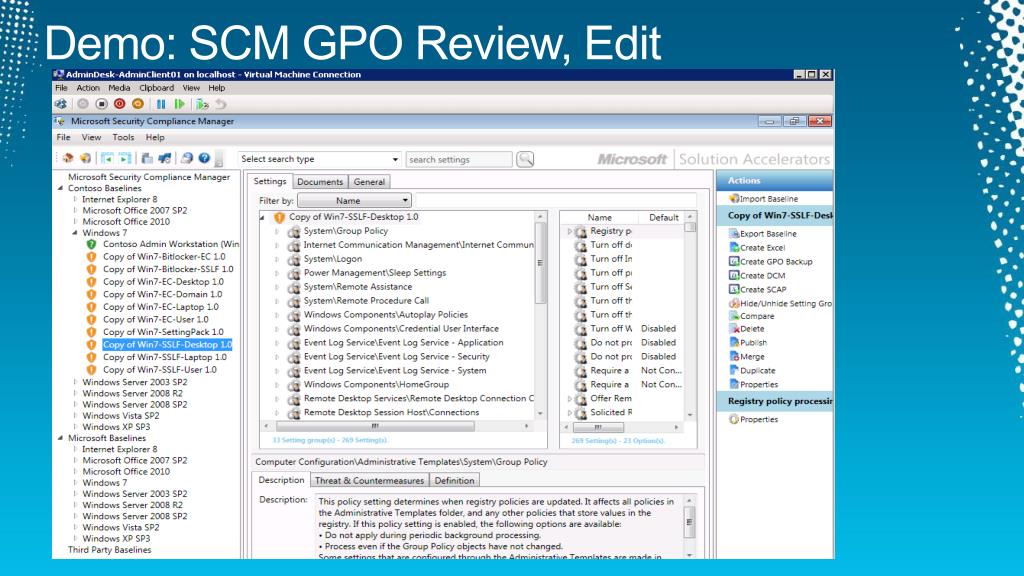Select Windows Server 2008 R2 under Contoso
Screen dimensions: 1024x576
point(133,393)
